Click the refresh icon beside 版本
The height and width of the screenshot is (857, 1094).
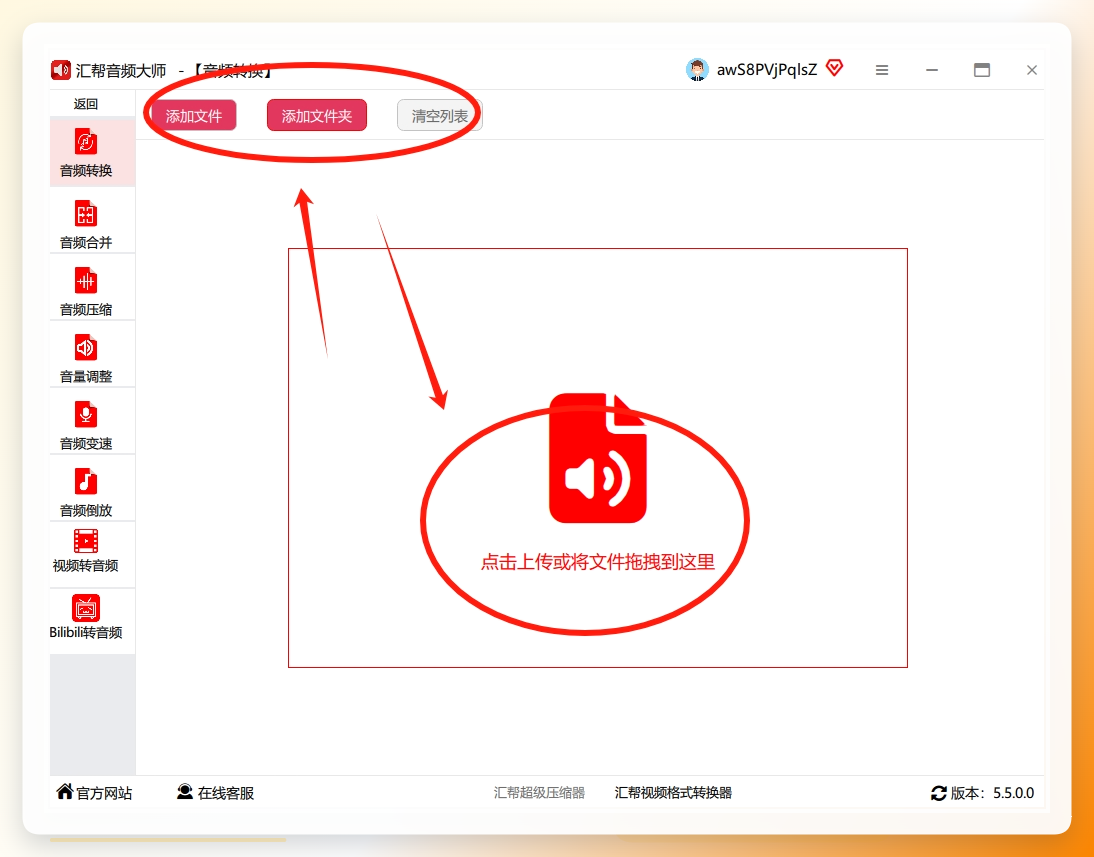[x=939, y=793]
